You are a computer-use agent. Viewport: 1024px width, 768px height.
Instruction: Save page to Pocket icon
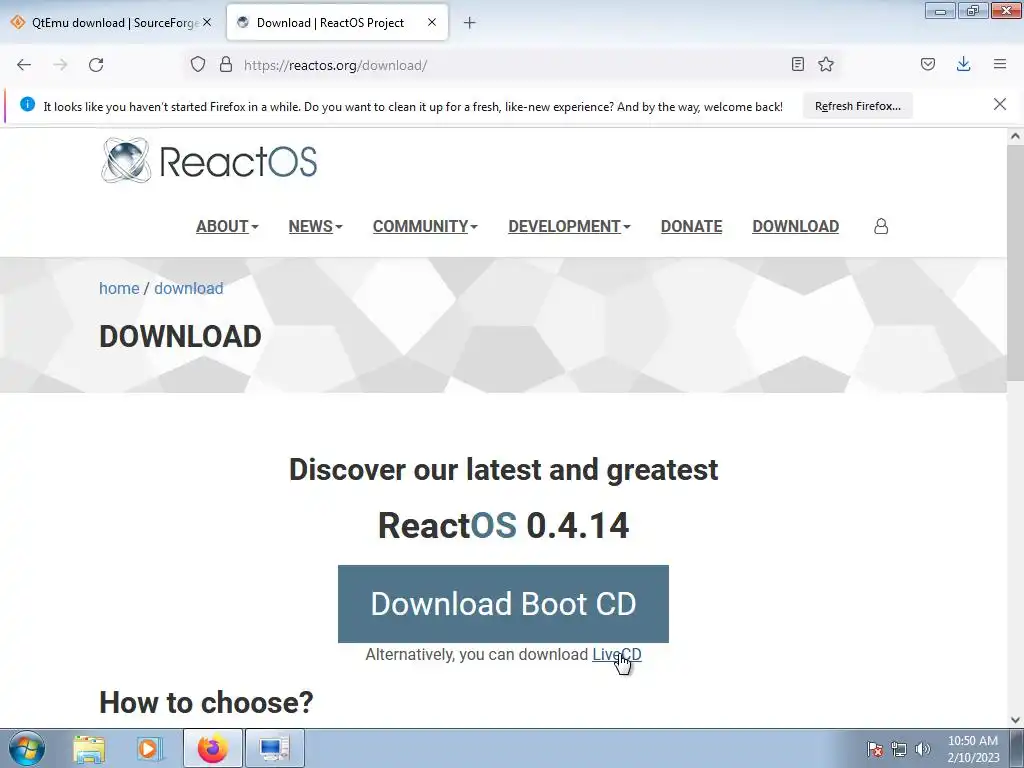click(x=927, y=64)
